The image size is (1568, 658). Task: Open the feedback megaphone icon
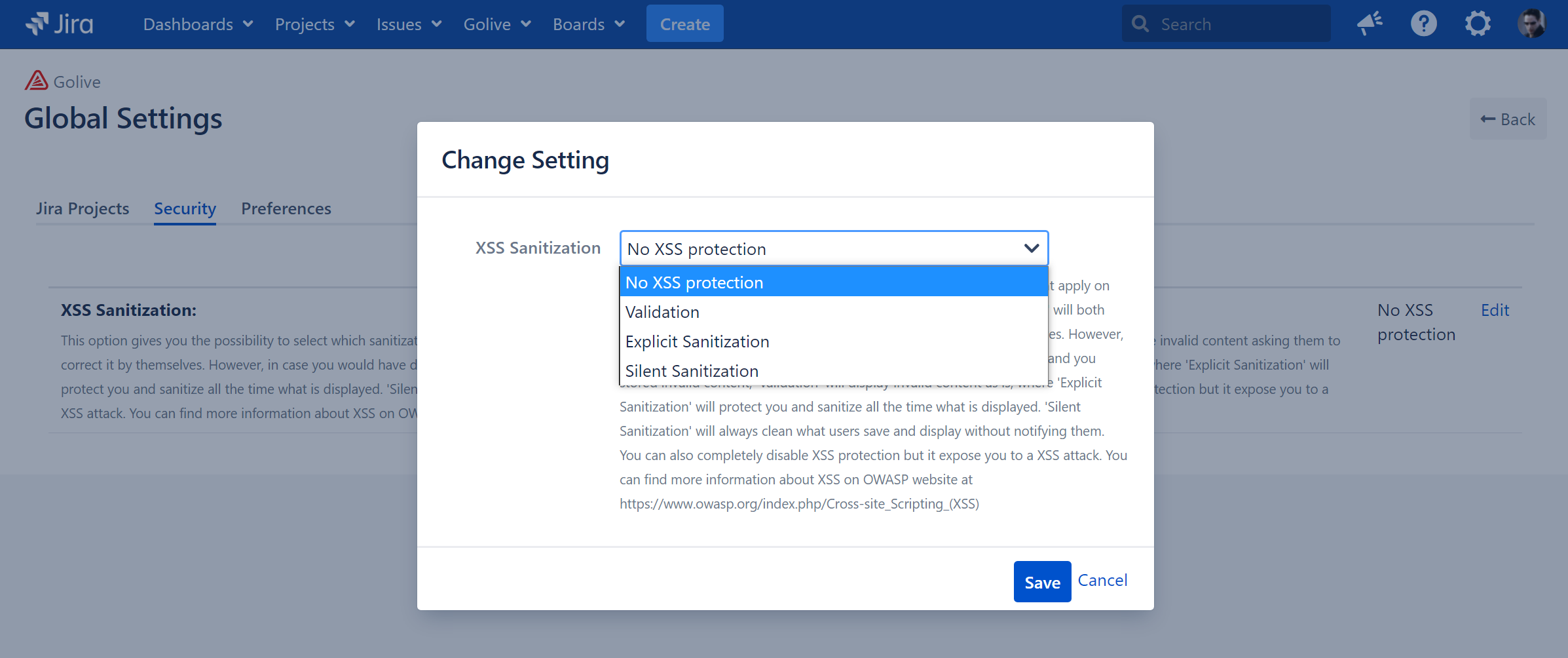pyautogui.click(x=1370, y=24)
